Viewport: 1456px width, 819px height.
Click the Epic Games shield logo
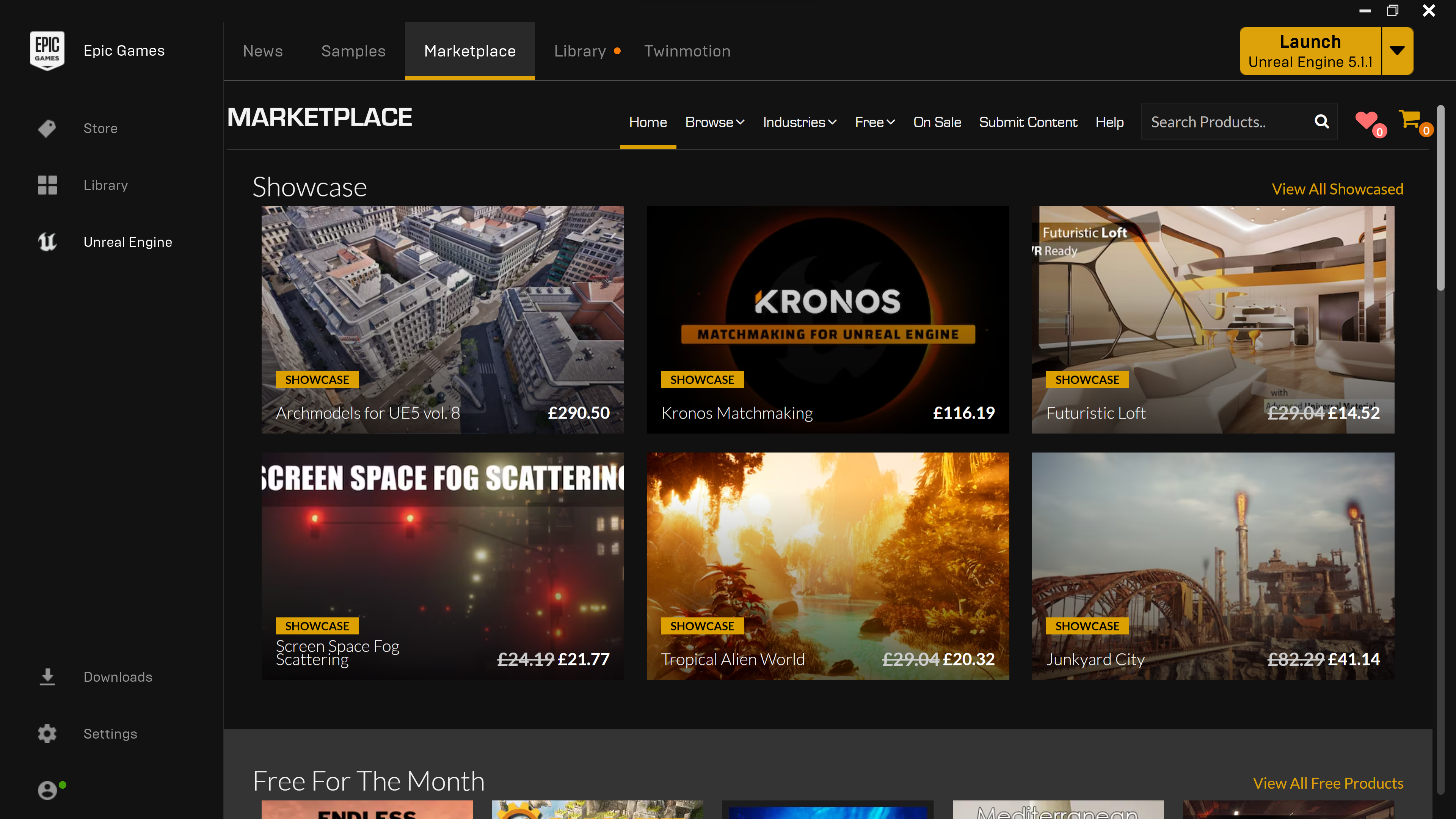(47, 50)
